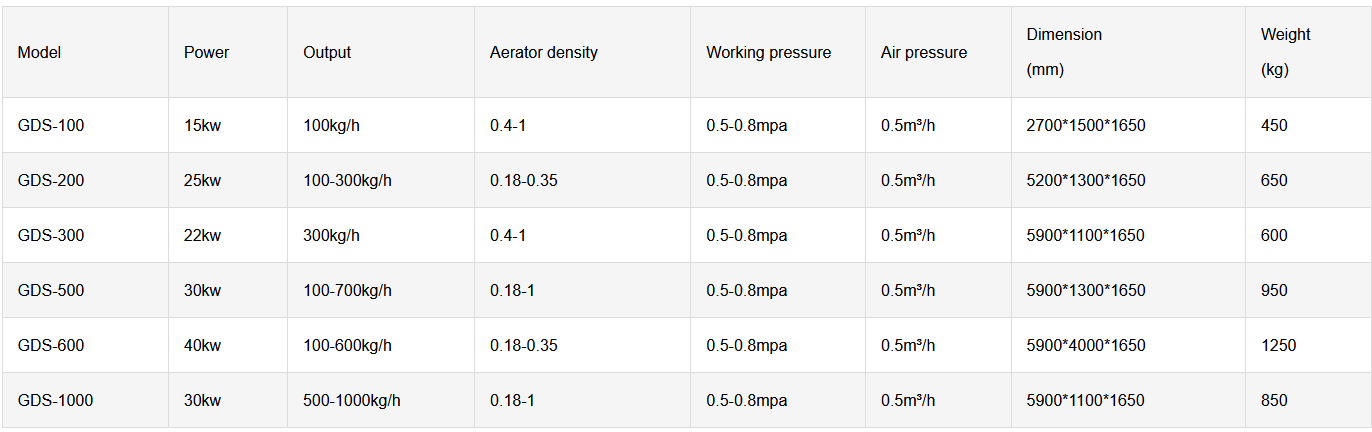Click the Model column header
The width and height of the screenshot is (1372, 432).
[x=40, y=52]
